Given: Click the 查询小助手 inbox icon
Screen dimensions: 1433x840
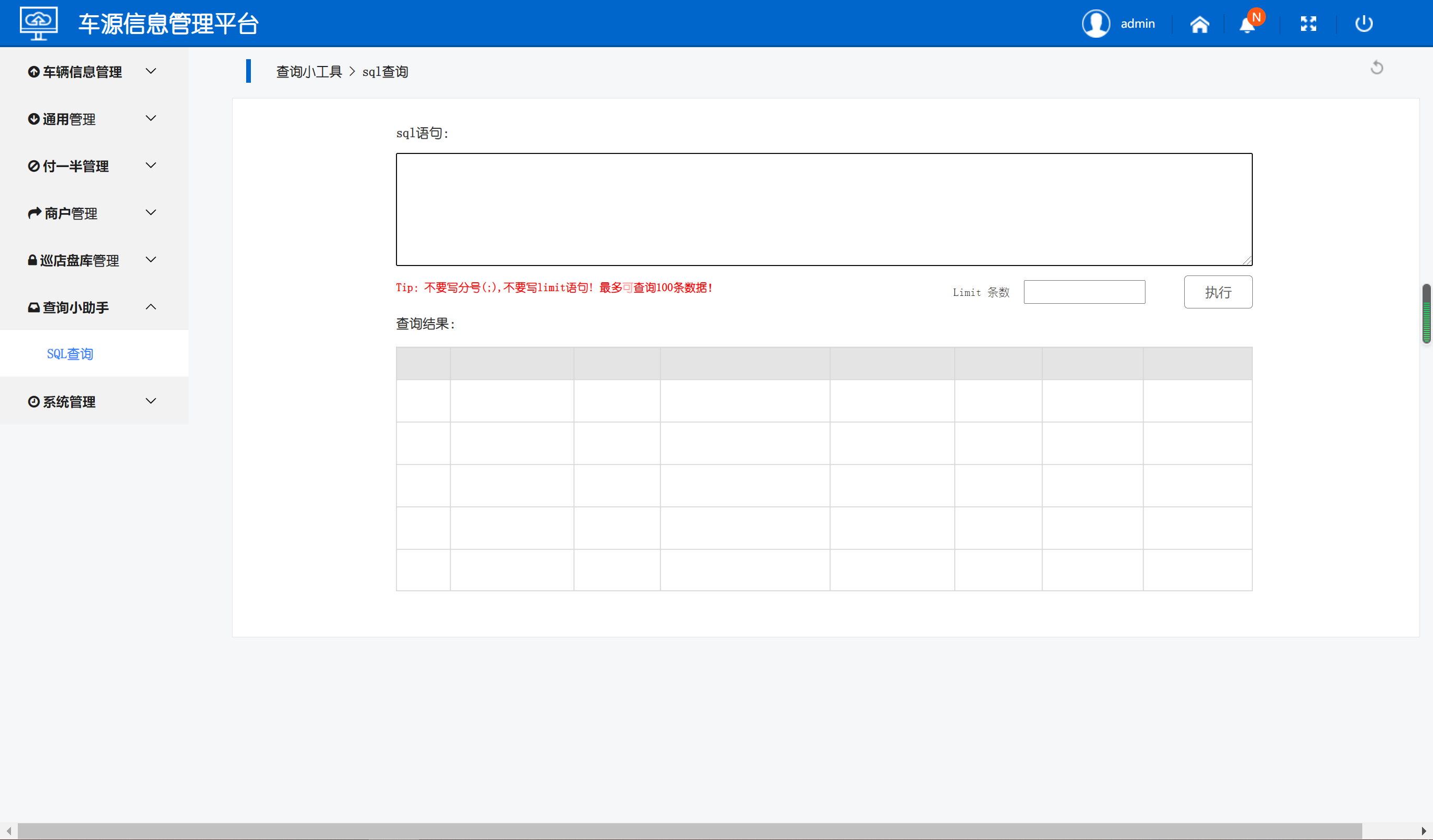Looking at the screenshot, I should [34, 307].
